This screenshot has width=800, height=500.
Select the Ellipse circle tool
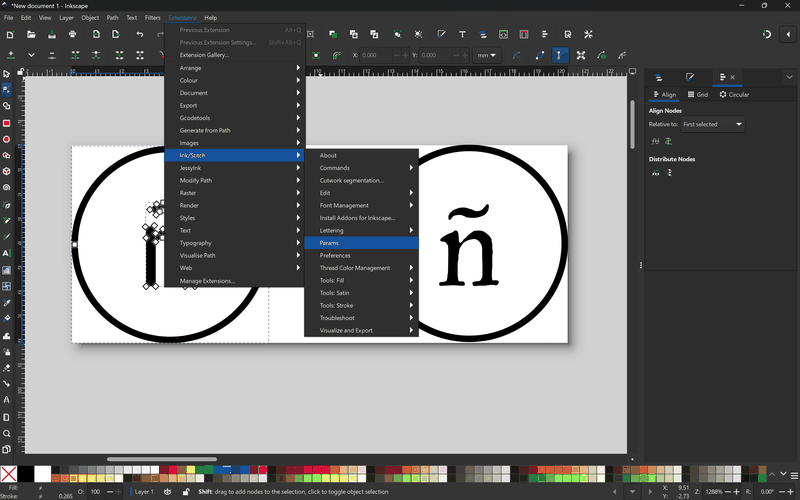click(6, 139)
